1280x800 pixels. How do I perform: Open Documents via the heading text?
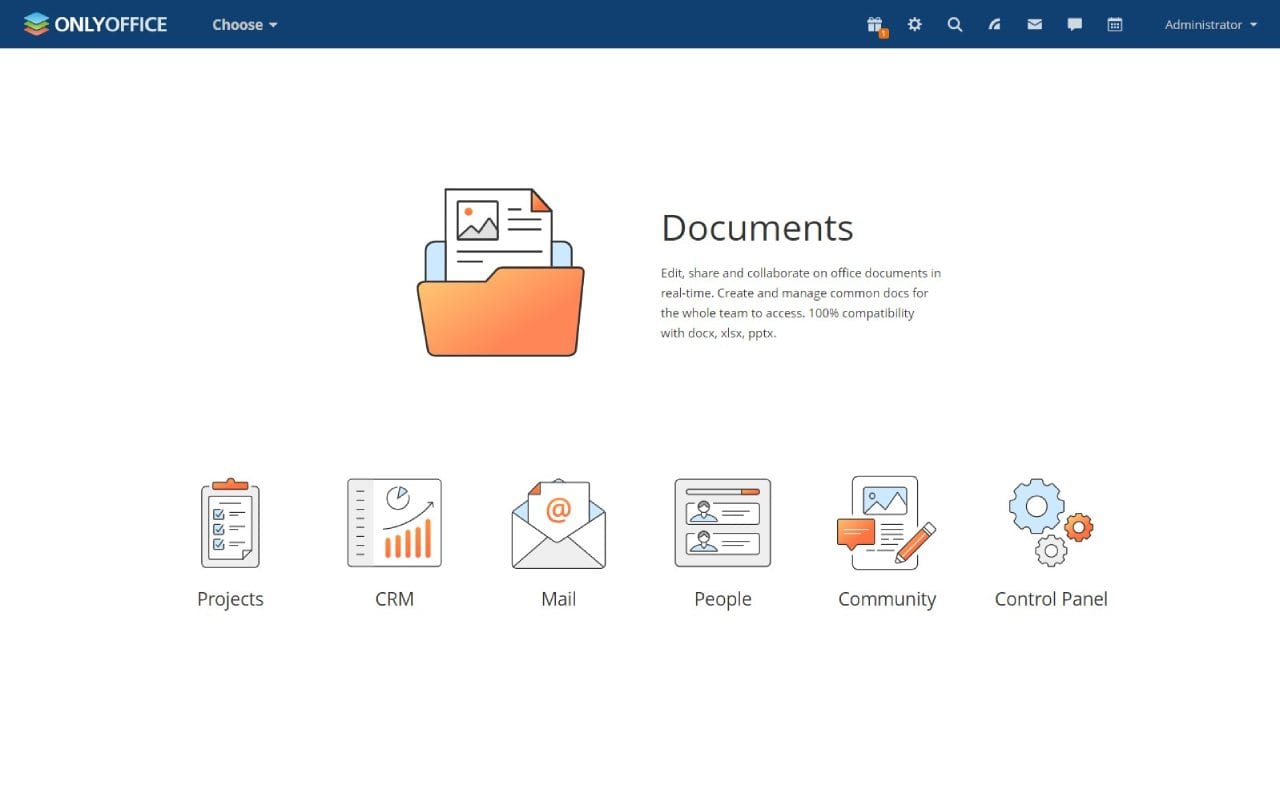pyautogui.click(x=757, y=228)
